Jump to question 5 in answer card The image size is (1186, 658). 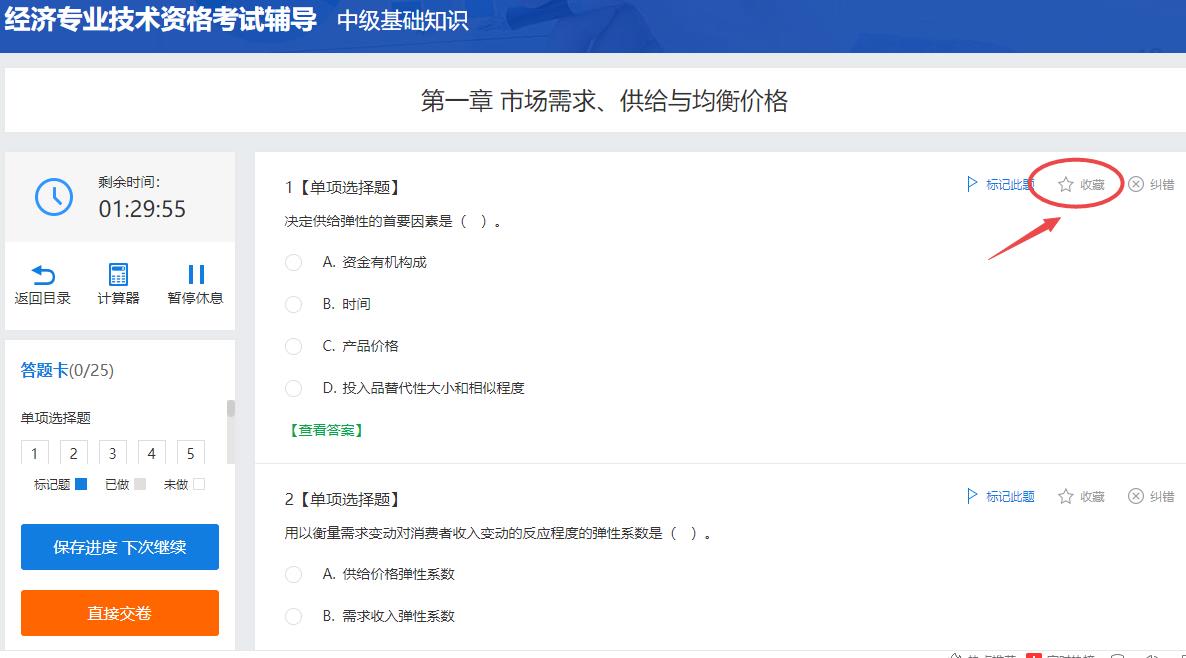[x=190, y=453]
